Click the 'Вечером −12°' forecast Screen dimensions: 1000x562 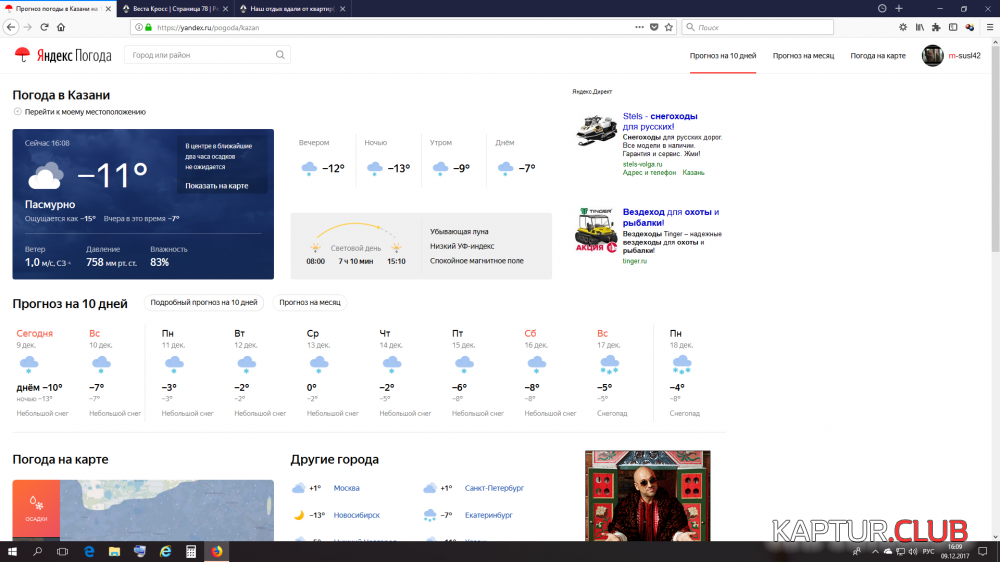click(322, 159)
